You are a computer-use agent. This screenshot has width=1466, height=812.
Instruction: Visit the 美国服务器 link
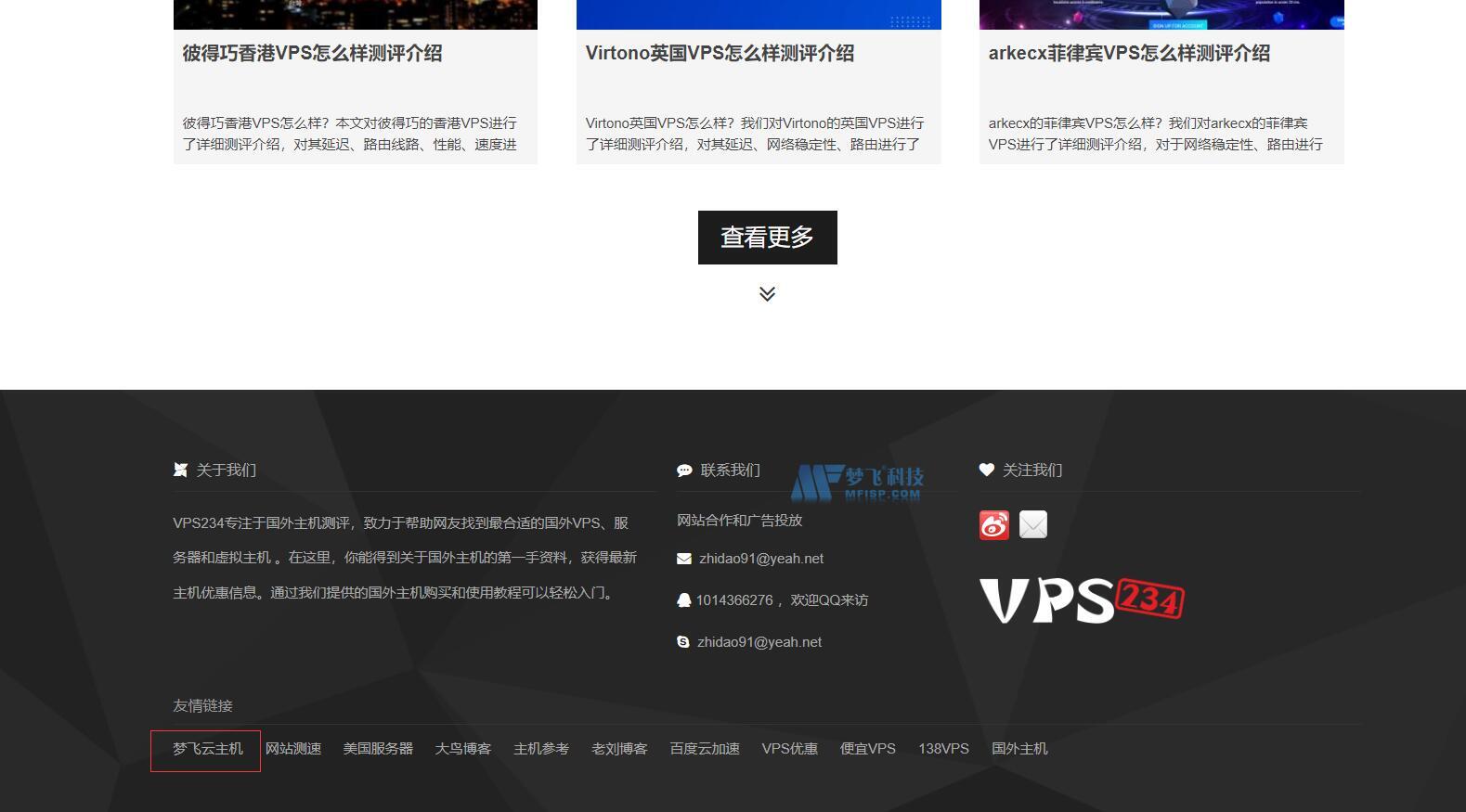point(378,749)
